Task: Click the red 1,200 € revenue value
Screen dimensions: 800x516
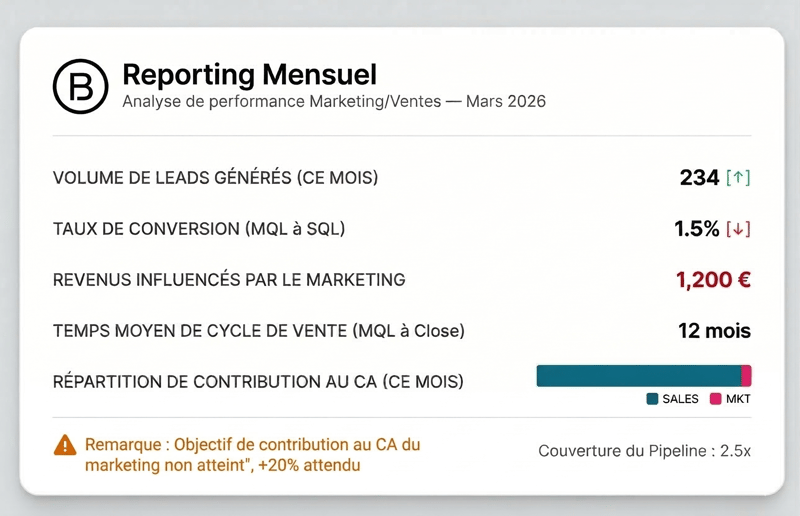Action: [x=713, y=280]
